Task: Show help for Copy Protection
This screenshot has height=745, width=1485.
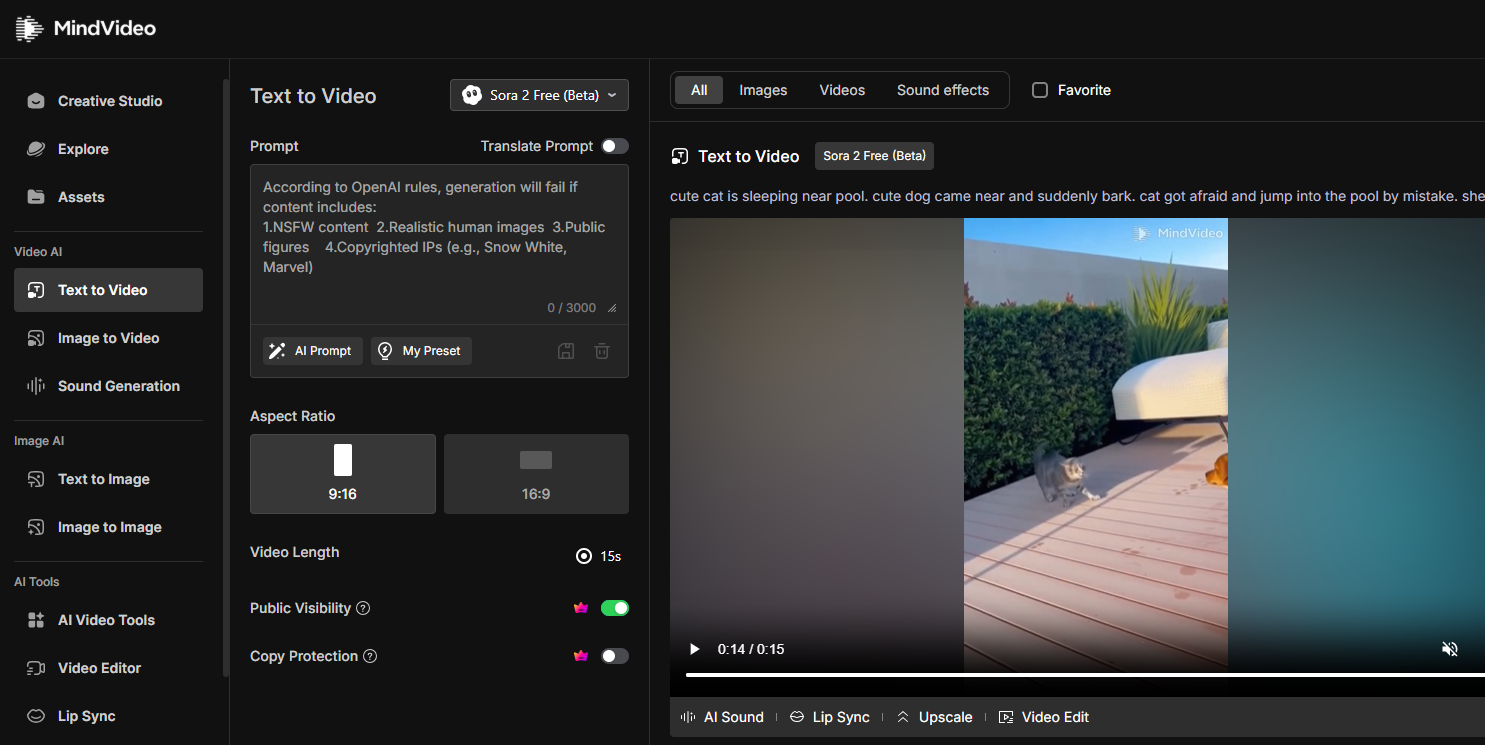Action: point(370,656)
